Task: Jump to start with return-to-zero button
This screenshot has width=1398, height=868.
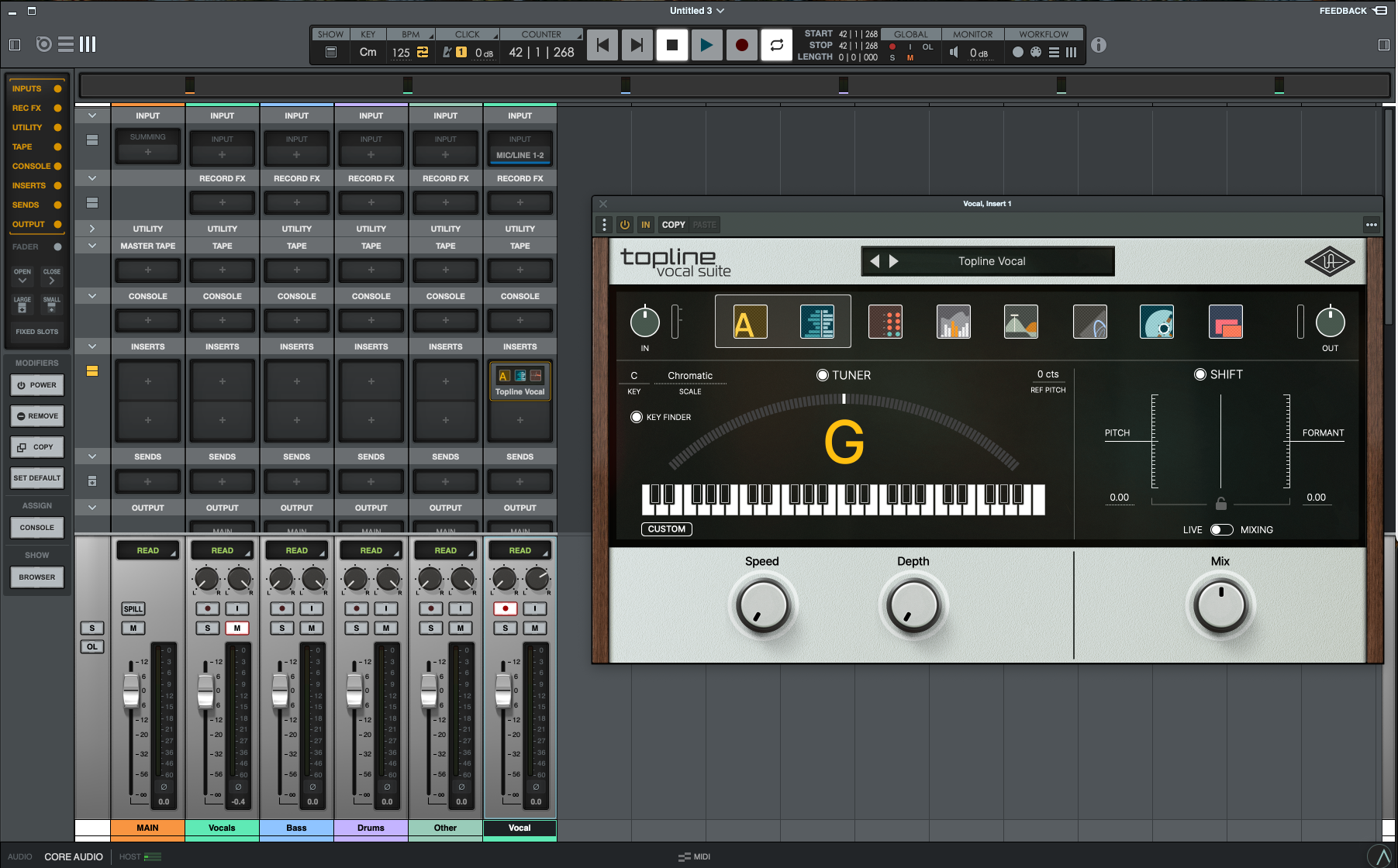Action: pos(602,45)
